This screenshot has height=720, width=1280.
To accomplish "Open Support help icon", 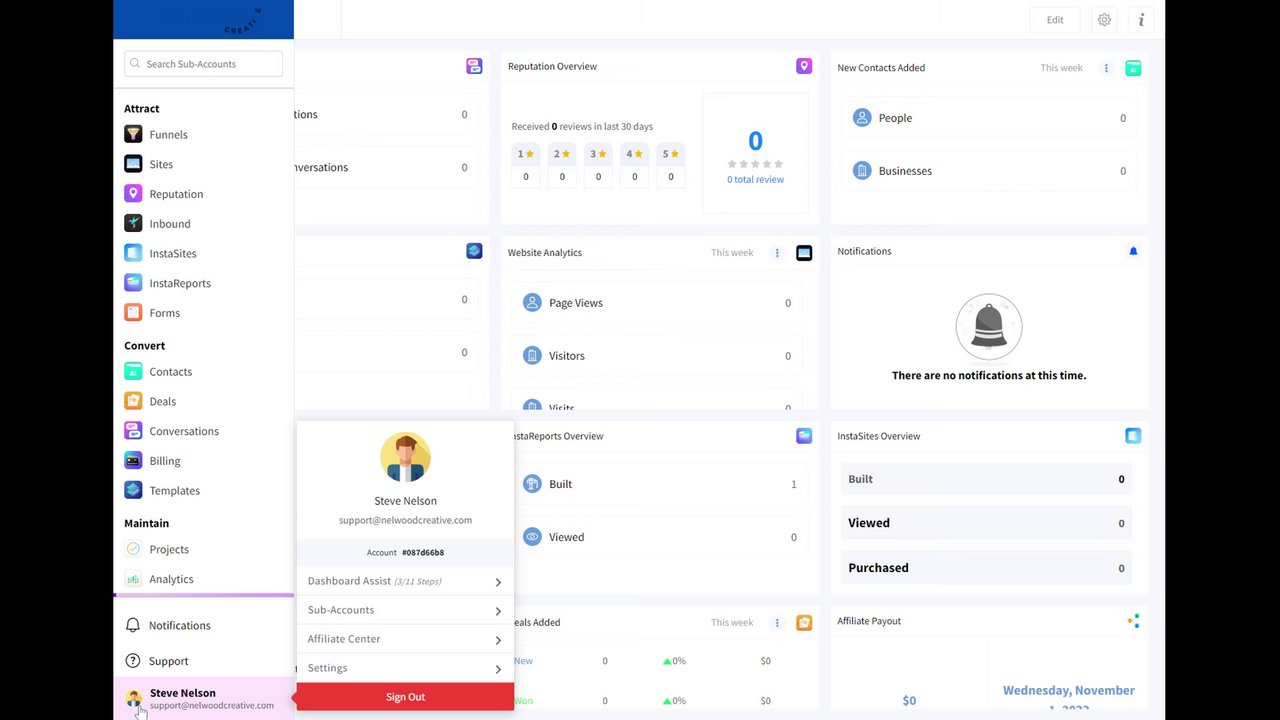I will pyautogui.click(x=132, y=661).
